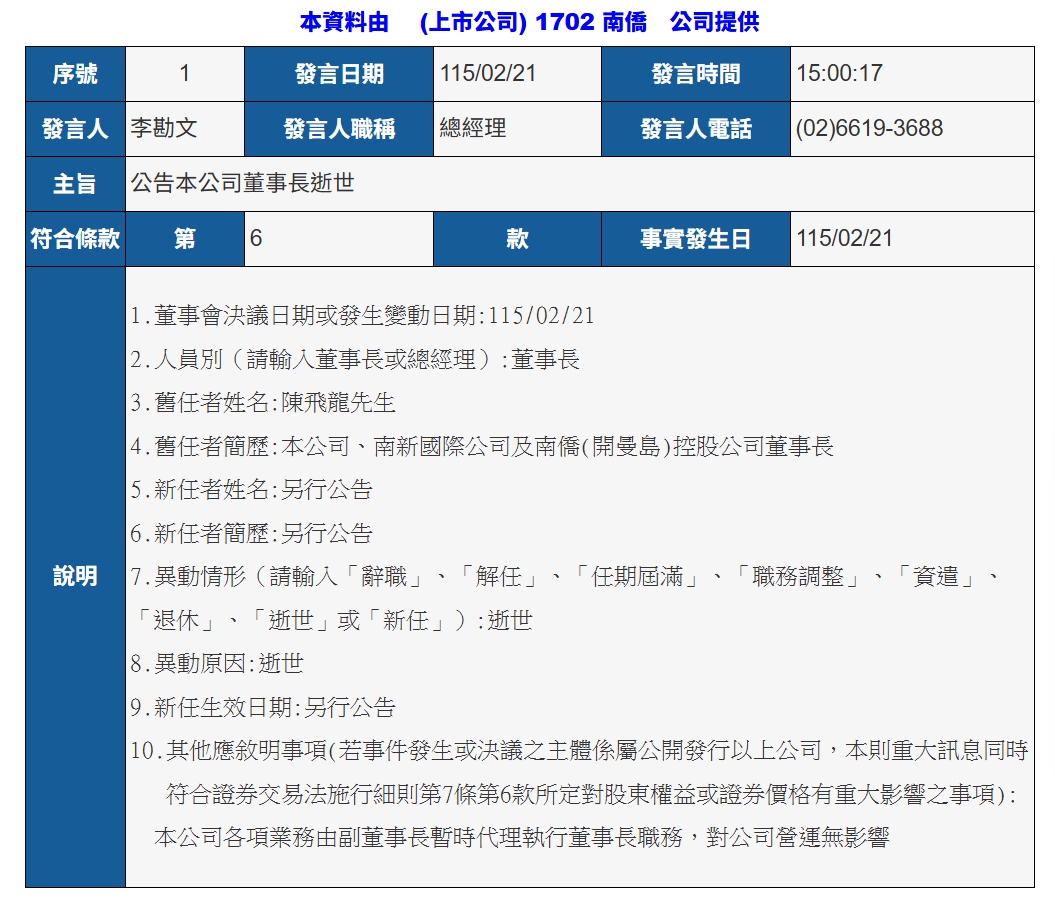Click the phone number (02)6619-3688

[869, 128]
